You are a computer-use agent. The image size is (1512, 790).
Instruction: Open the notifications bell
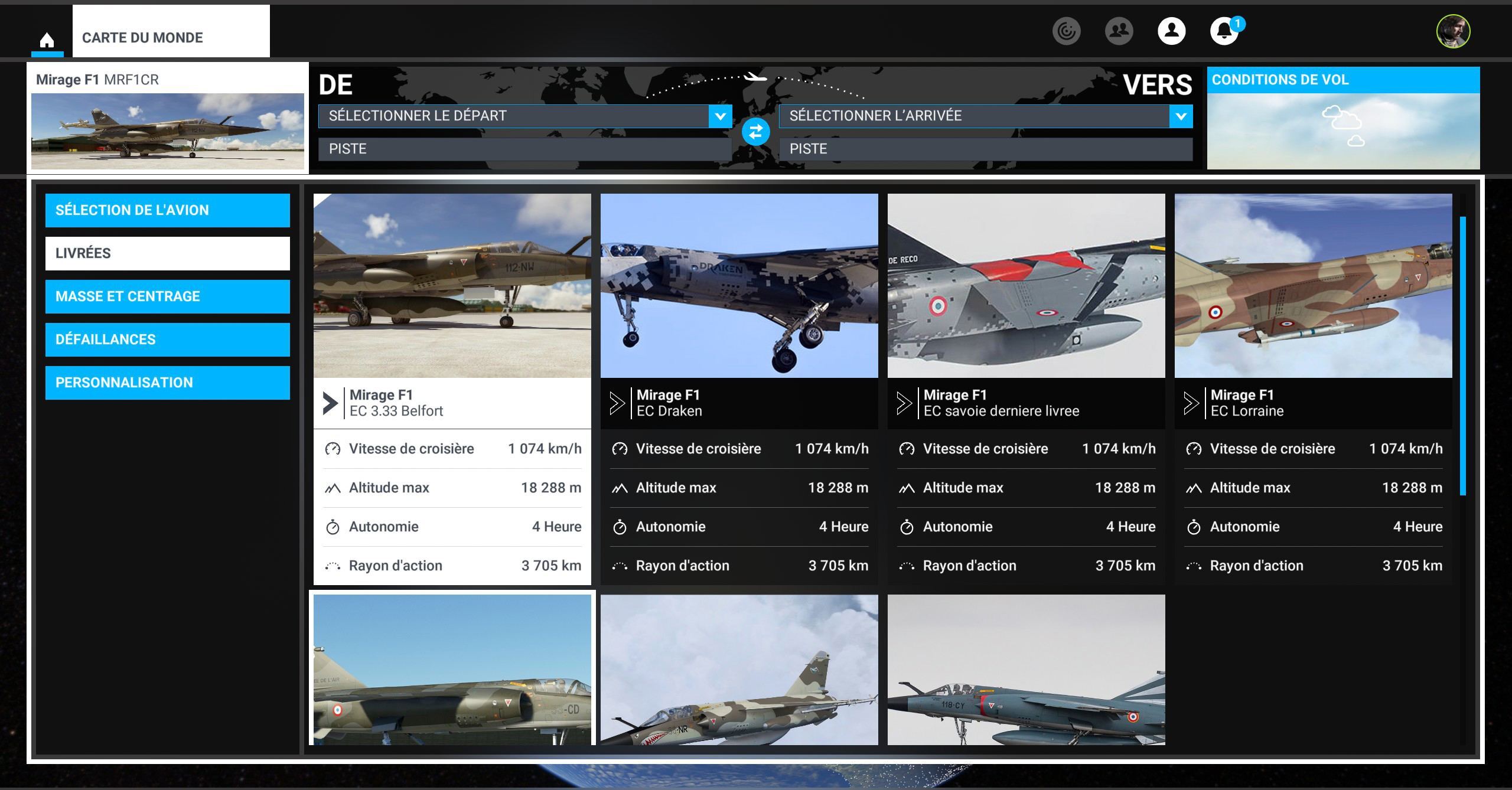[x=1224, y=31]
